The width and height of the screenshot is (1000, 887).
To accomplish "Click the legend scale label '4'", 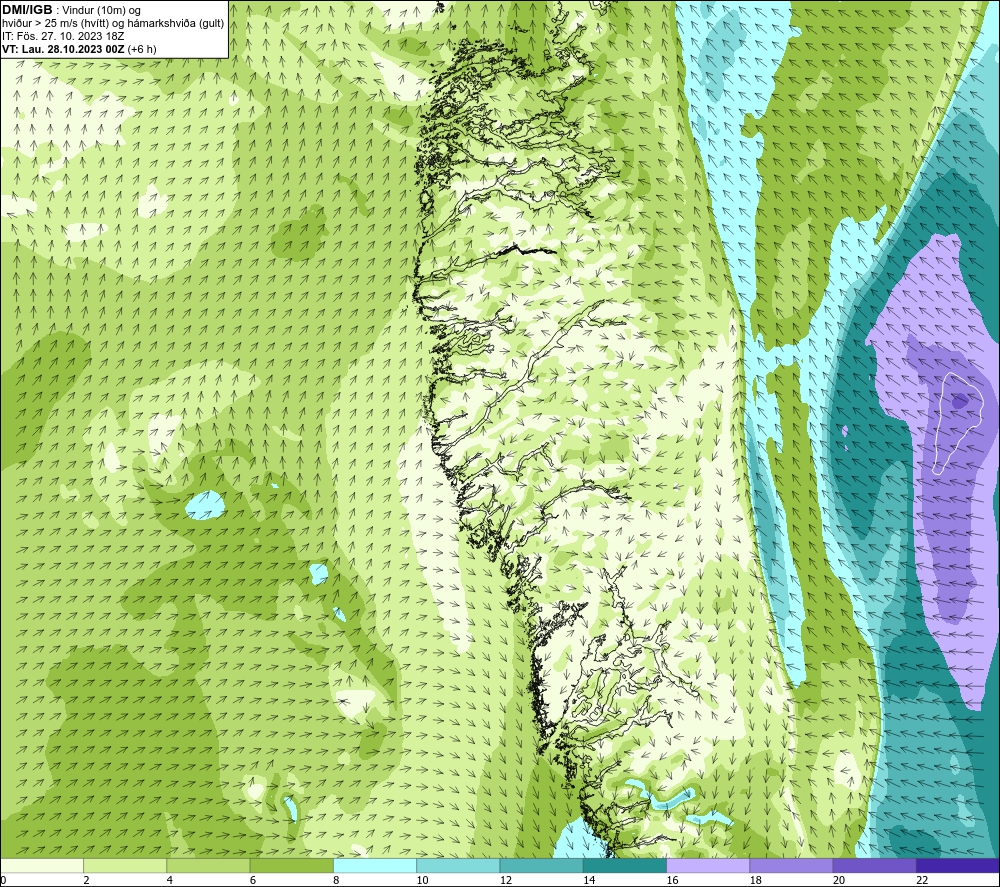I will click(x=170, y=880).
